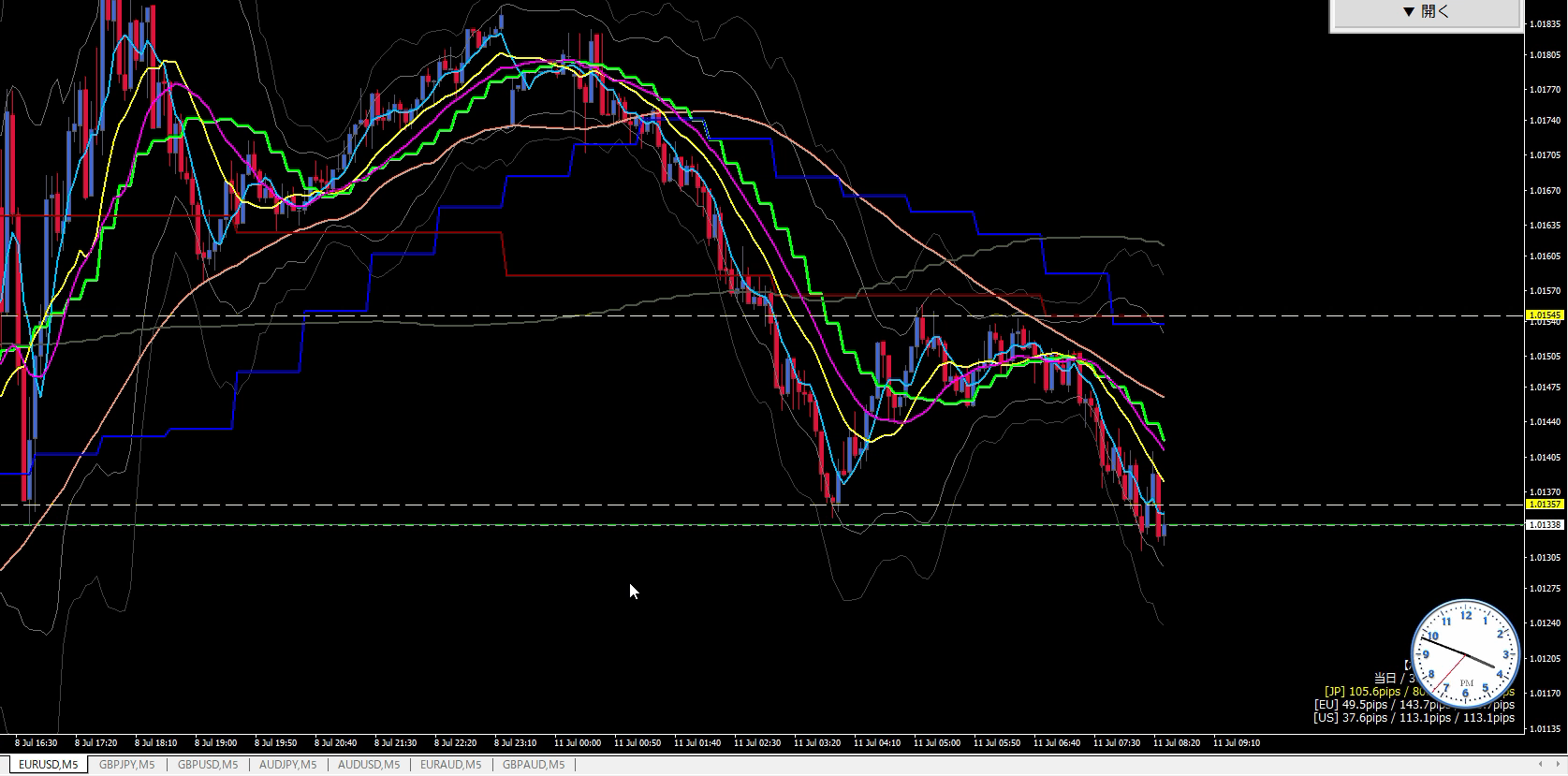Viewport: 1568px width, 776px height.
Task: Open the AUDUSD,M5 chart tab
Action: [369, 765]
